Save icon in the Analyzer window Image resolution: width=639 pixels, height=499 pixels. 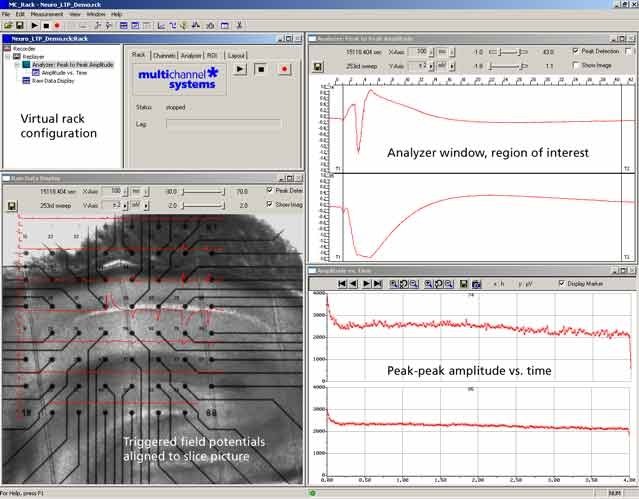click(318, 67)
